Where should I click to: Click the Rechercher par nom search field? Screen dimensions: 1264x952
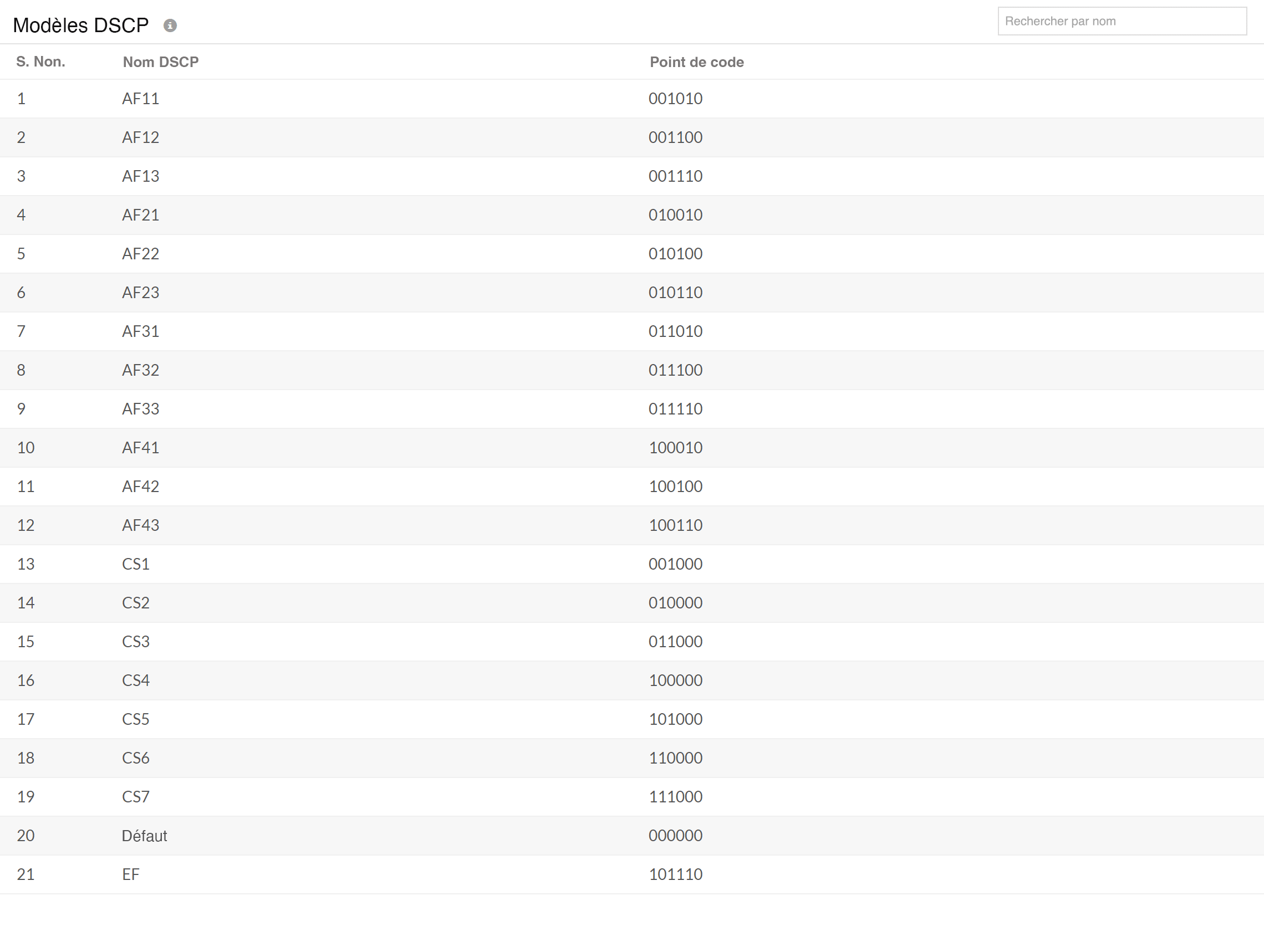pyautogui.click(x=1122, y=21)
